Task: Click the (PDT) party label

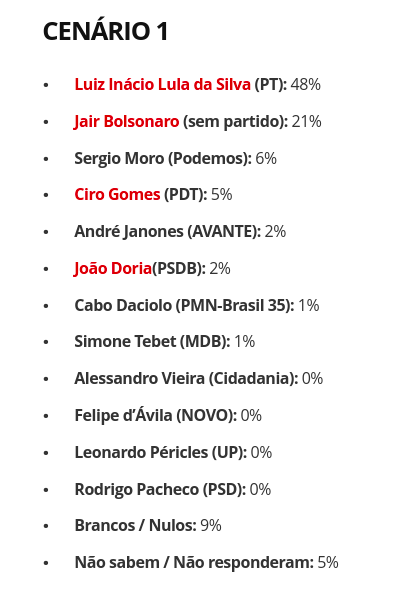Action: pos(186,195)
